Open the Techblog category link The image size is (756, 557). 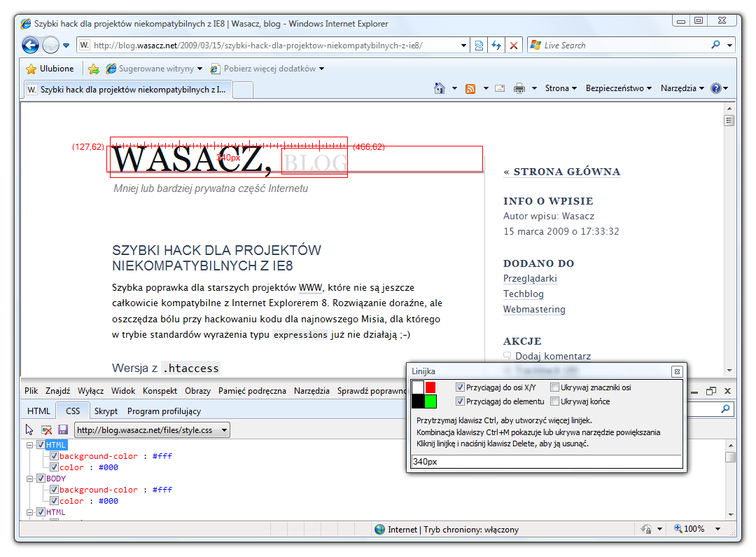coord(523,294)
